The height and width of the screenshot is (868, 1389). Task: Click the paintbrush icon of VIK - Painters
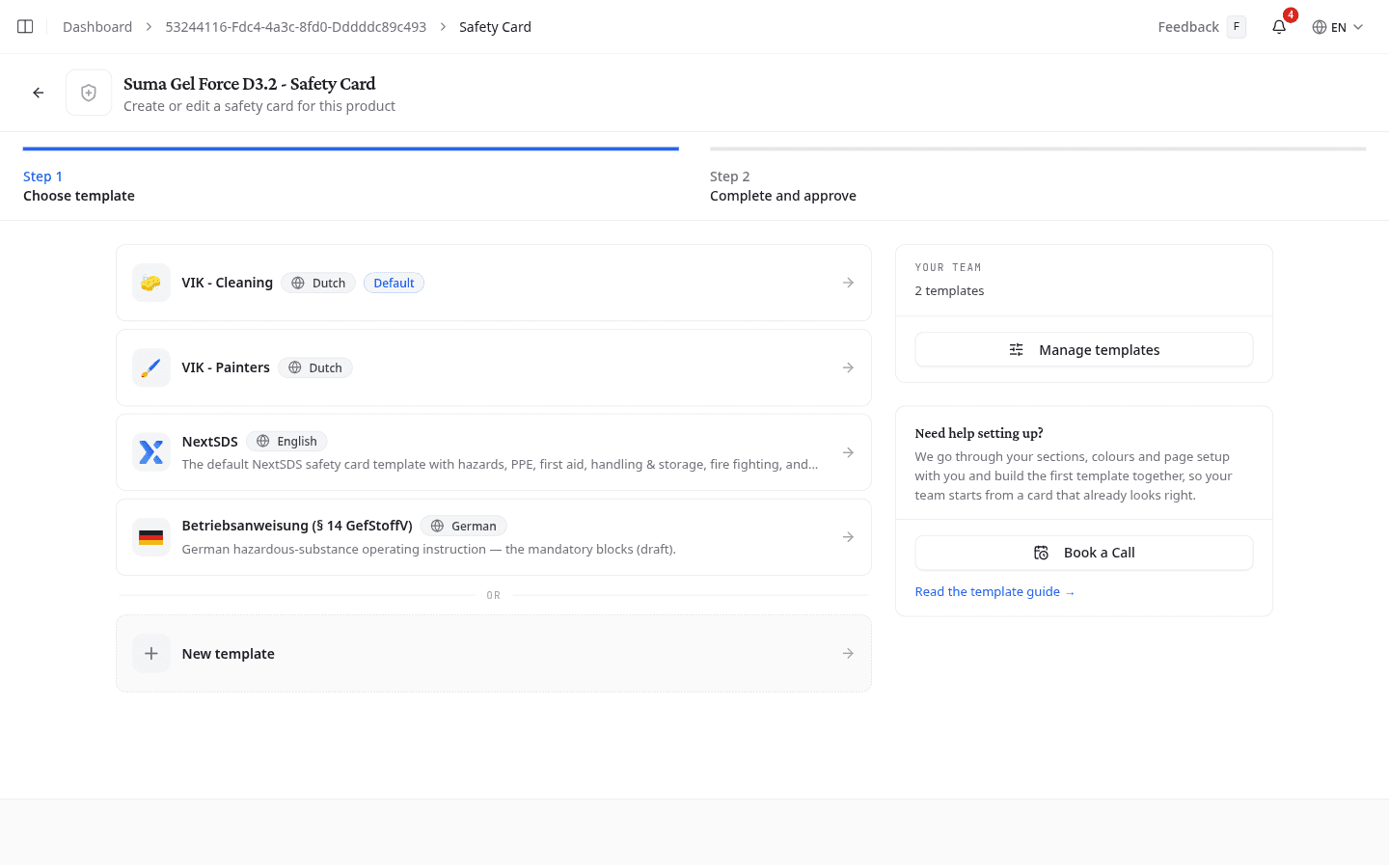pos(151,367)
